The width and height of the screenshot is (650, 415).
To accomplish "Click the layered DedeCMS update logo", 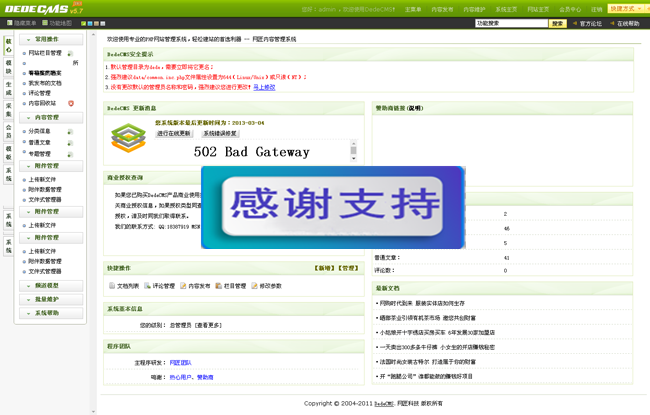I will 129,138.
